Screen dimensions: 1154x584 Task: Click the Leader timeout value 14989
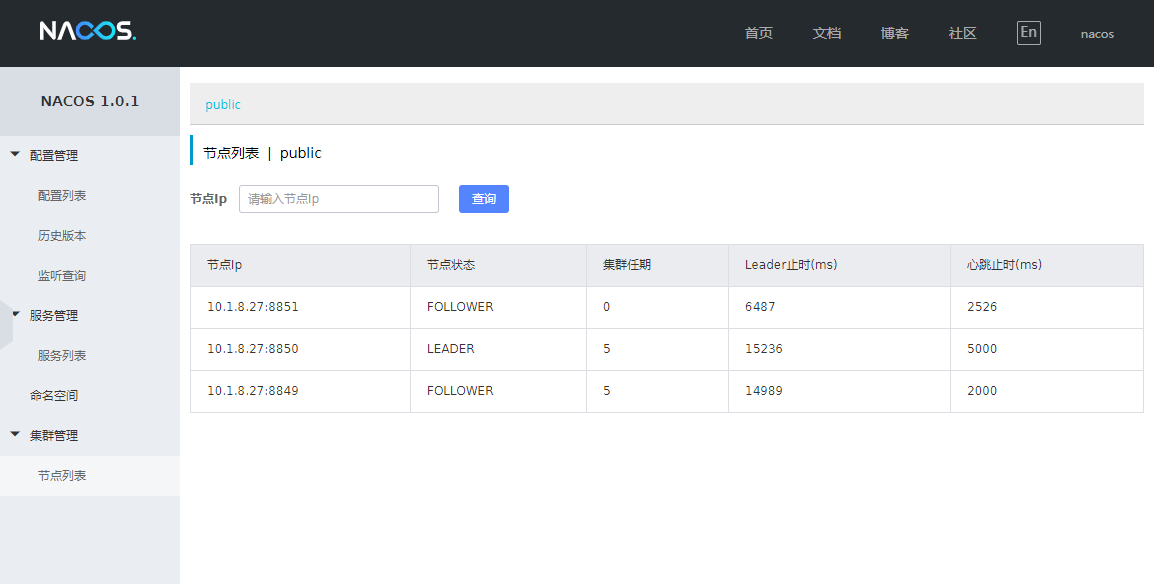pos(764,391)
